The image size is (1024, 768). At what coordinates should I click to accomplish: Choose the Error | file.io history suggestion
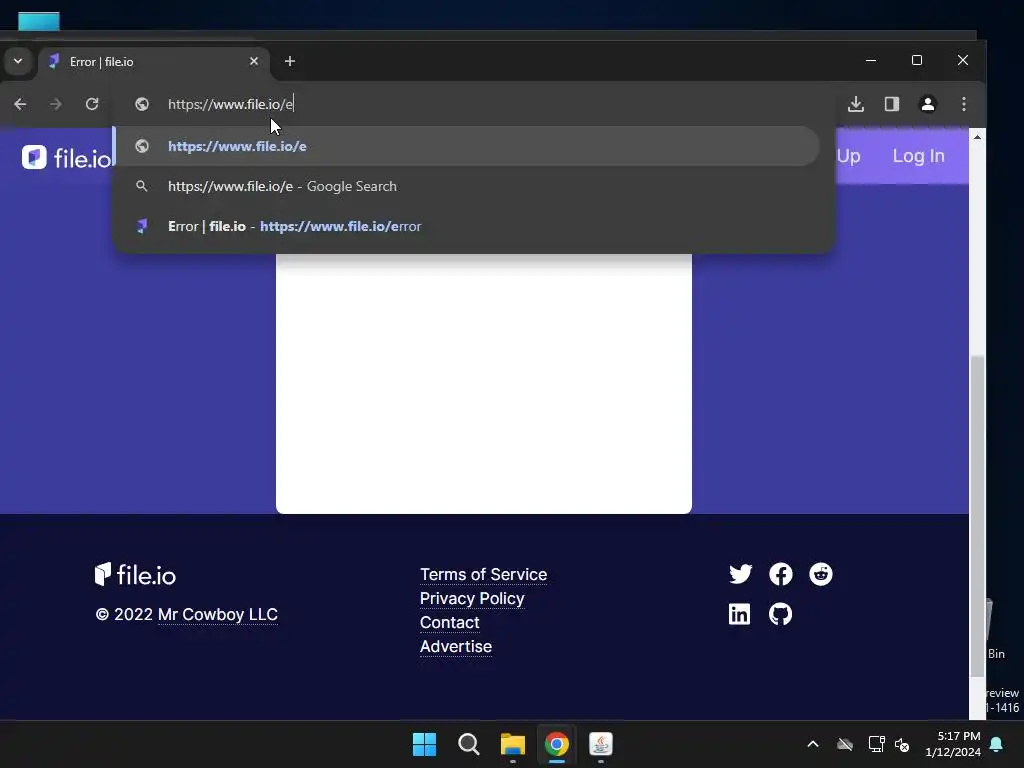click(467, 226)
